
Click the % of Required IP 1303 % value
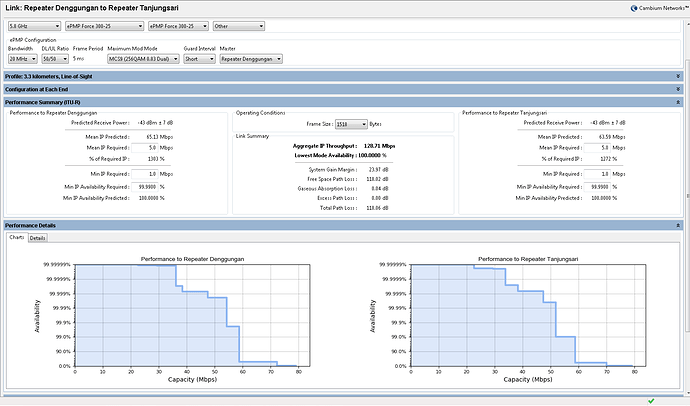coord(156,159)
